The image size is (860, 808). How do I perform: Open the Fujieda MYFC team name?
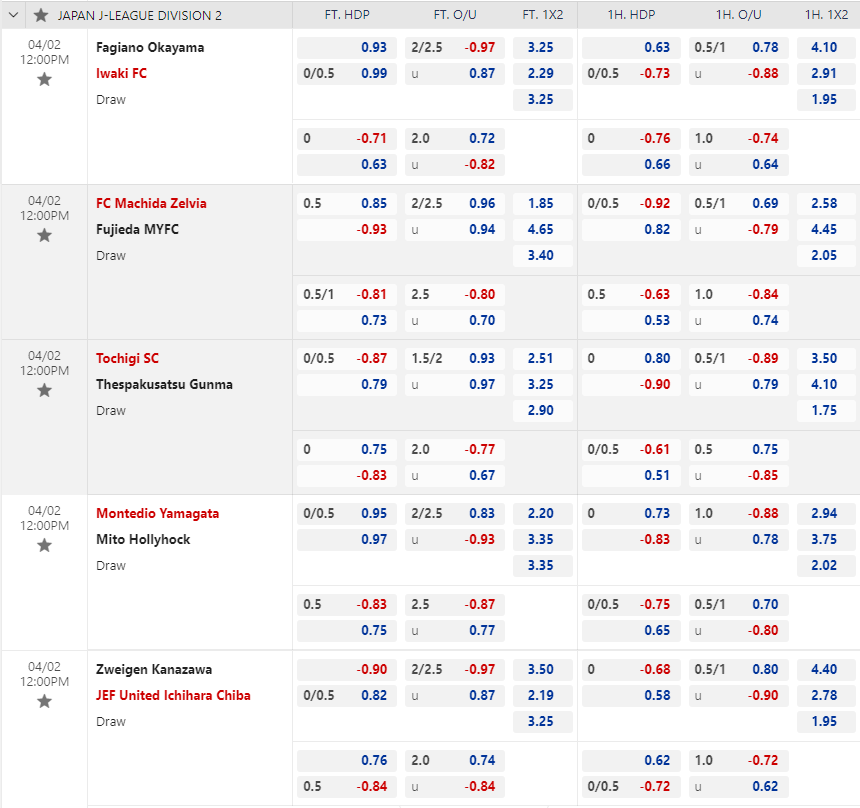point(137,229)
